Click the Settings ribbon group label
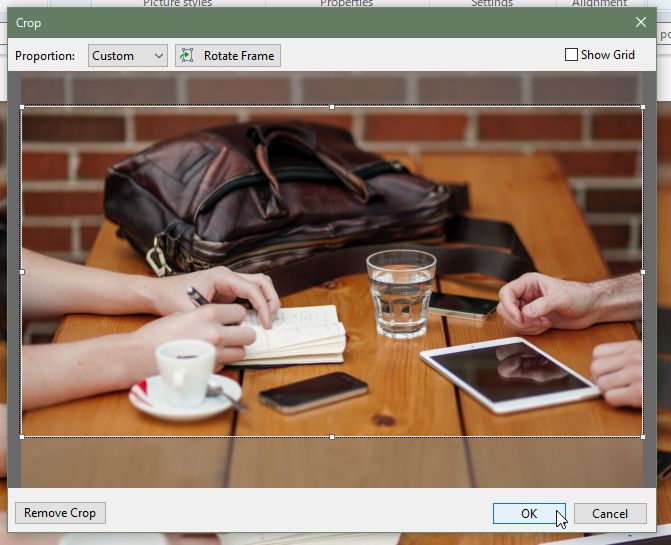 pos(492,4)
